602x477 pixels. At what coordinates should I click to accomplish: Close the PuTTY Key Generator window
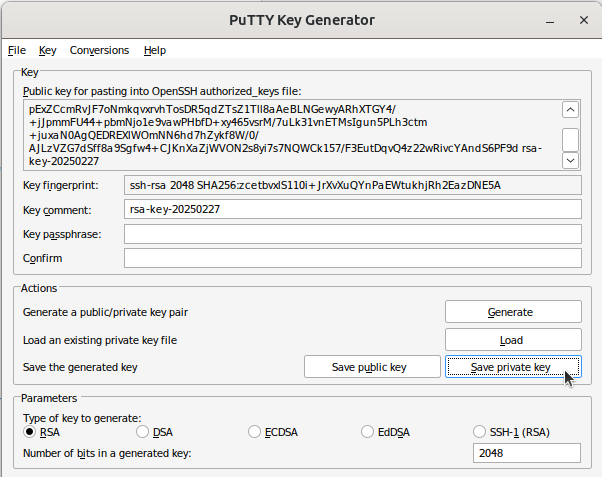584,20
